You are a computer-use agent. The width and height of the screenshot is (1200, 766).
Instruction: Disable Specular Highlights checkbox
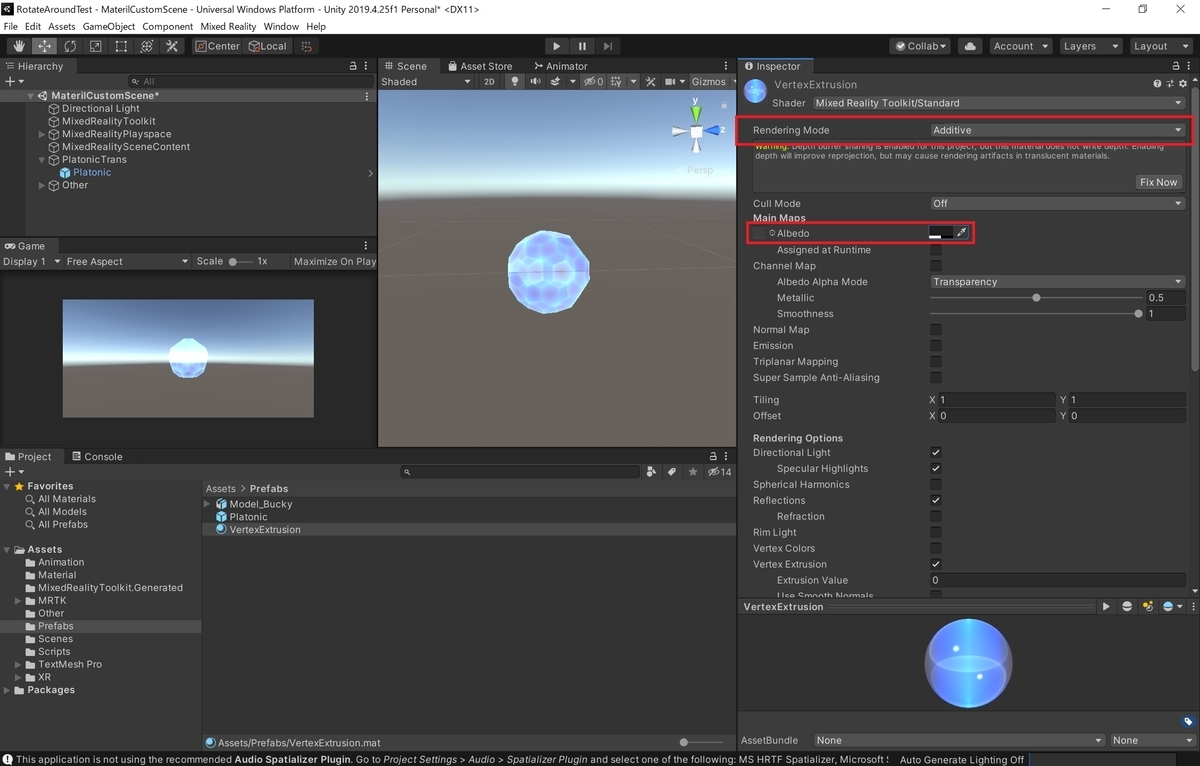click(936, 469)
